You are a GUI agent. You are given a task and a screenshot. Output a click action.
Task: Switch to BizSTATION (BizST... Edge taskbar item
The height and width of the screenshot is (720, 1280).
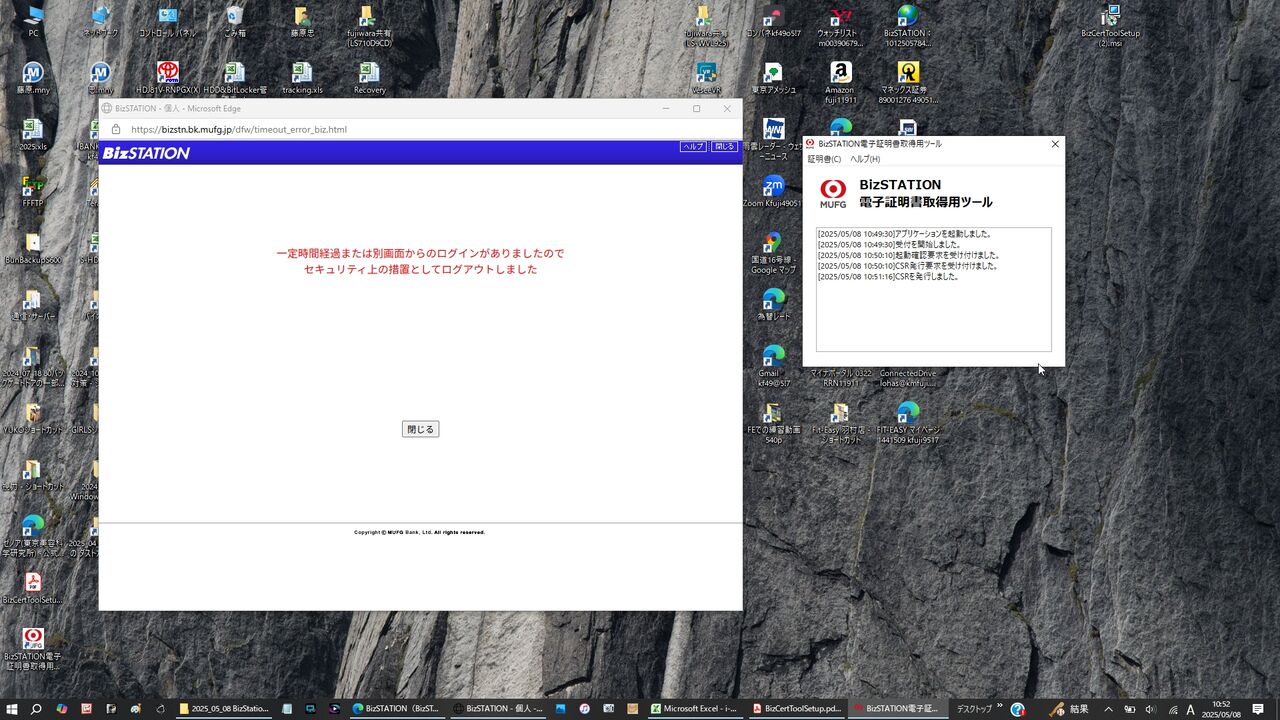coord(396,709)
